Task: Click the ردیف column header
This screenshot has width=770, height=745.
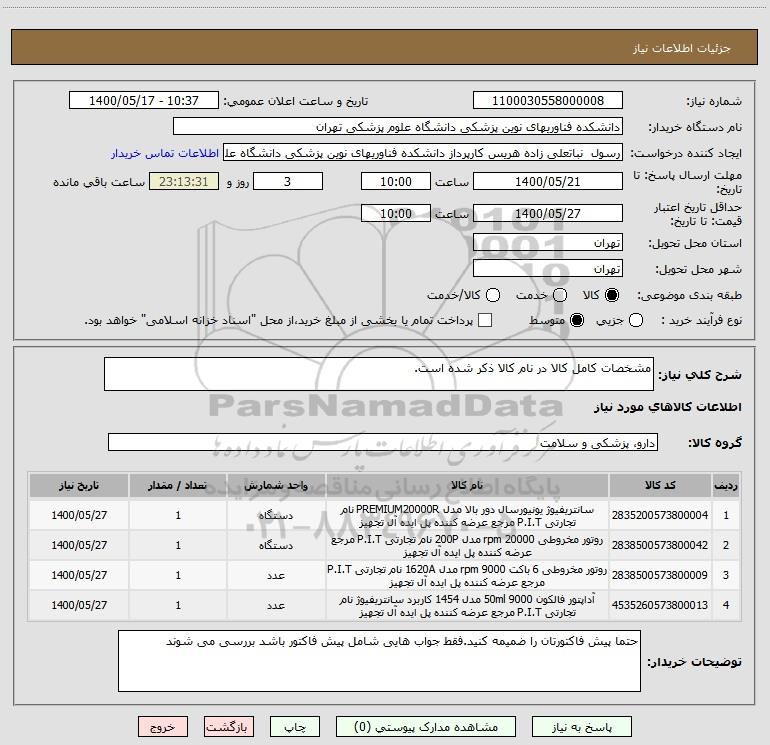Action: click(726, 485)
